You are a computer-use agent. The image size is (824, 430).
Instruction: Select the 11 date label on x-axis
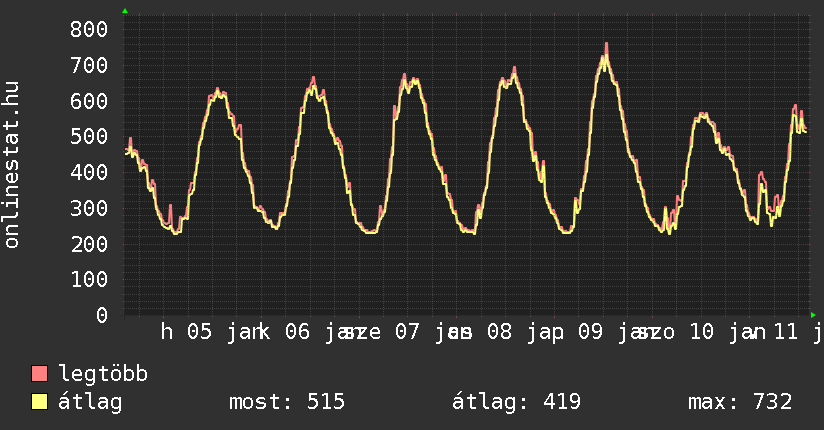tap(786, 332)
